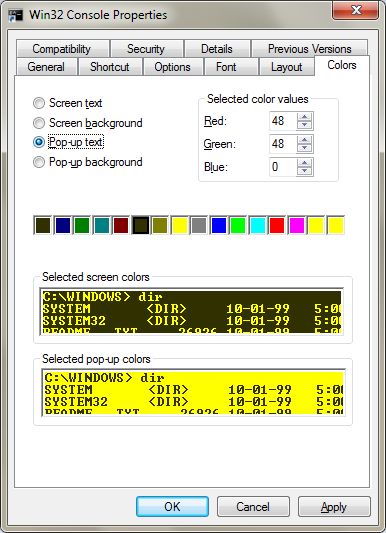Click the OK button

tap(172, 506)
